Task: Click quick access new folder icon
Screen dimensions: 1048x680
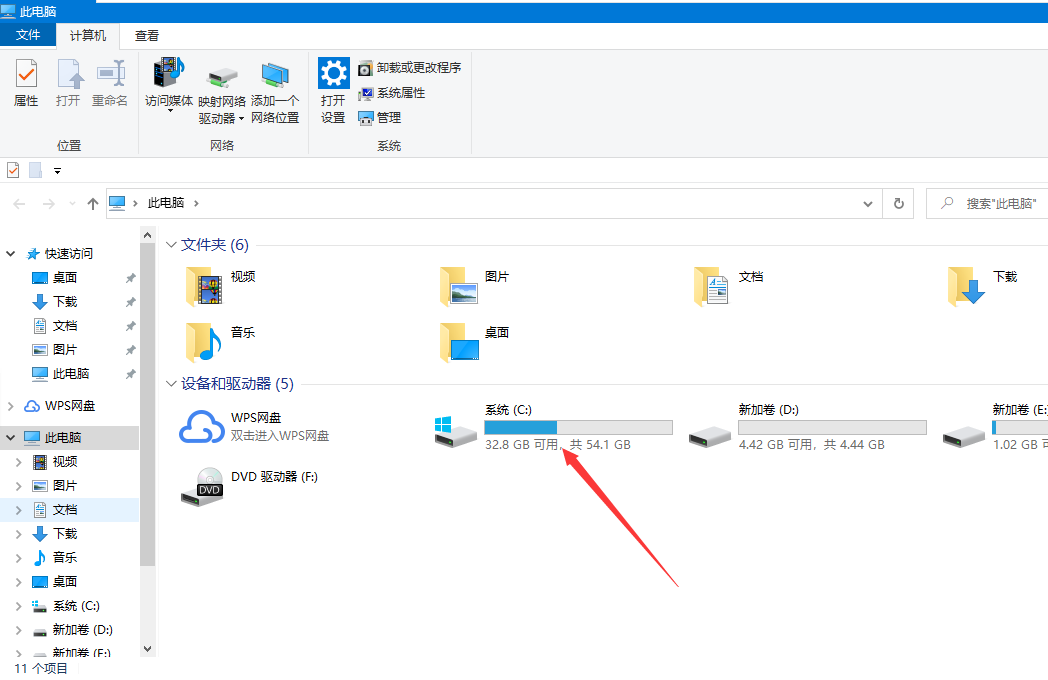Action: coord(35,170)
